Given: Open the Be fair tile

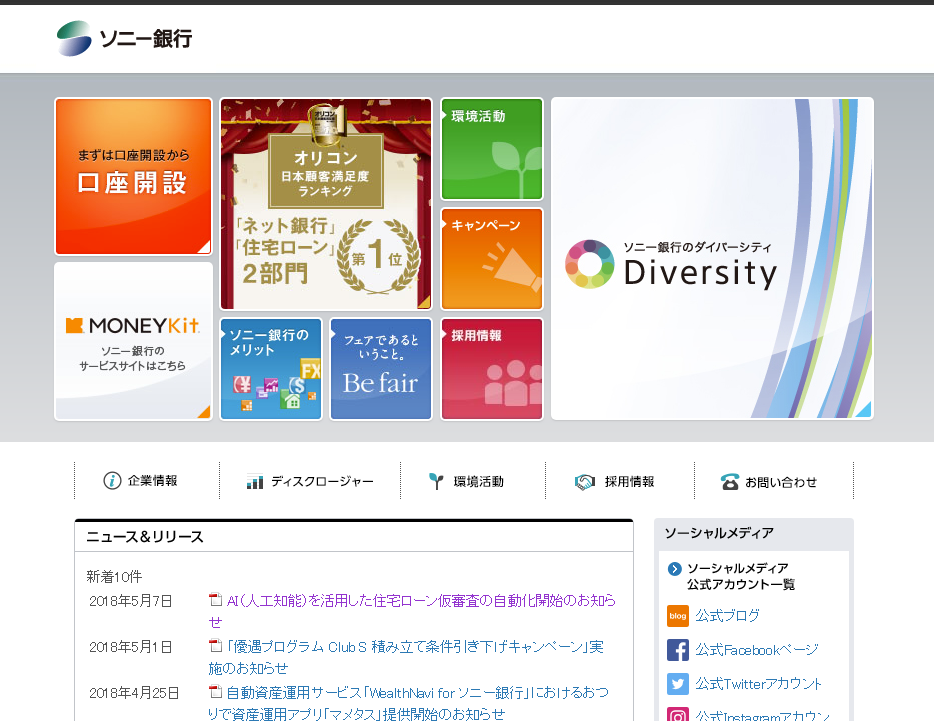Looking at the screenshot, I should tap(381, 369).
